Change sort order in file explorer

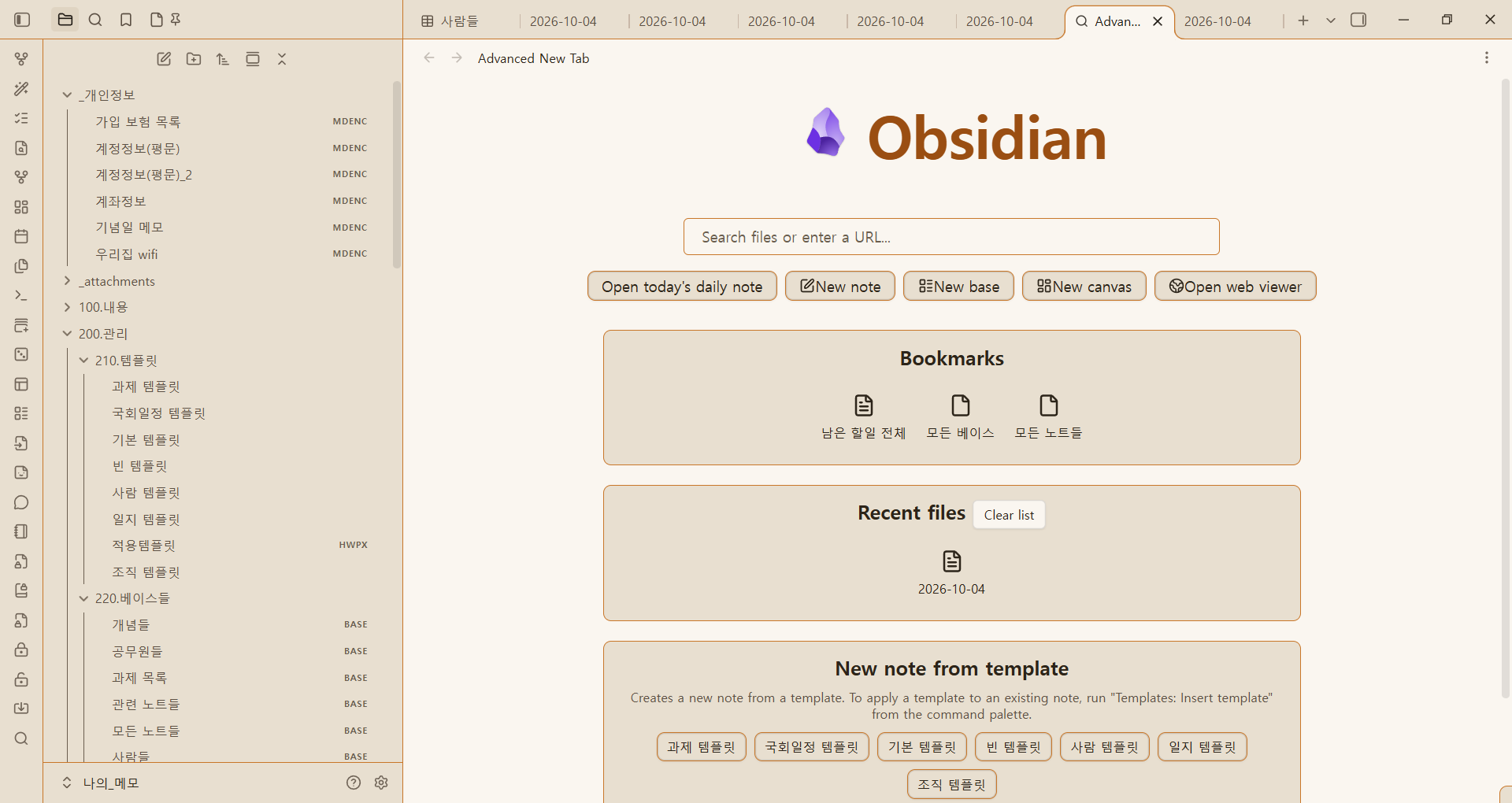[x=223, y=59]
